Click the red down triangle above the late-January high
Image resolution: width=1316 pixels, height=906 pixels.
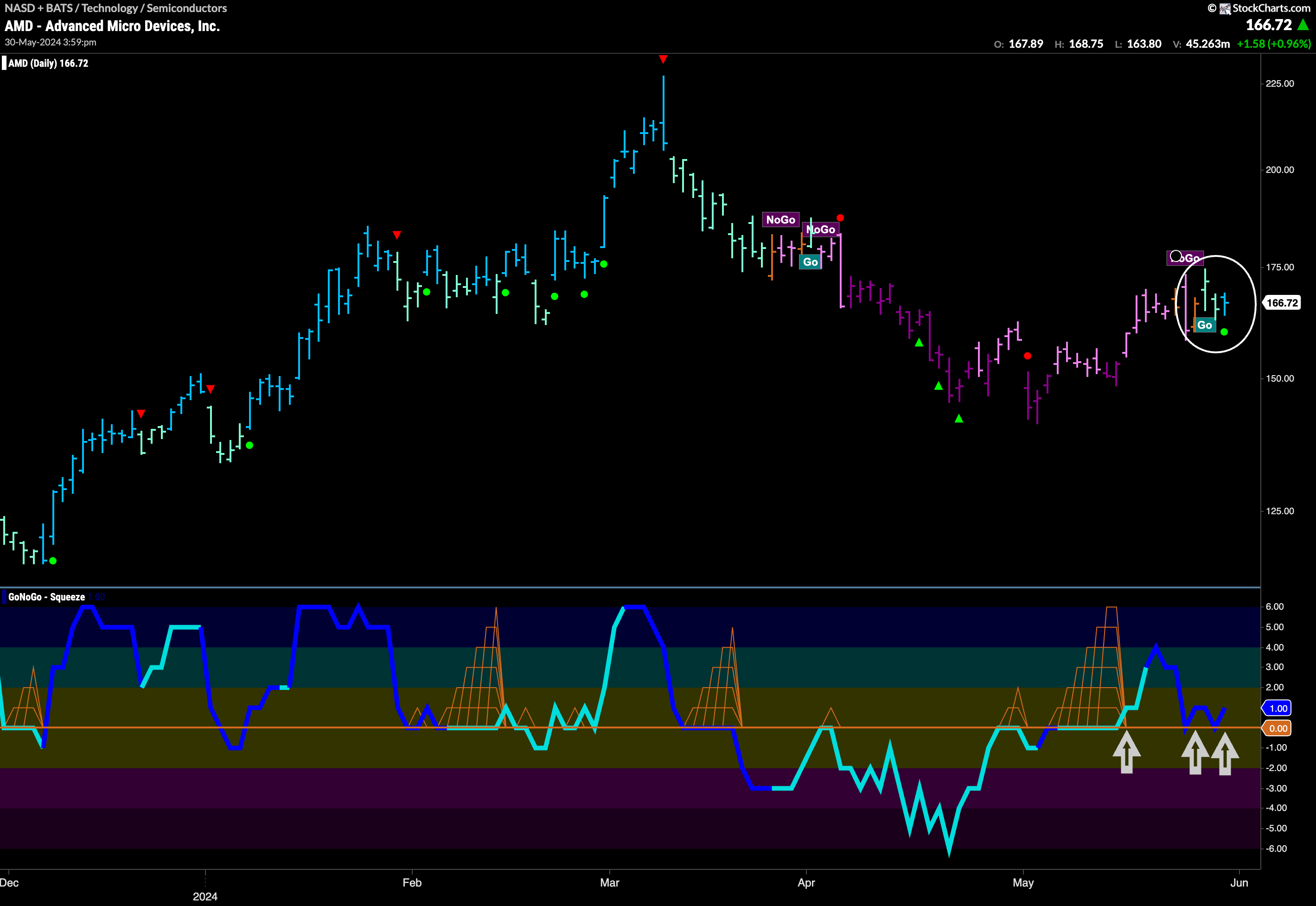click(x=397, y=235)
